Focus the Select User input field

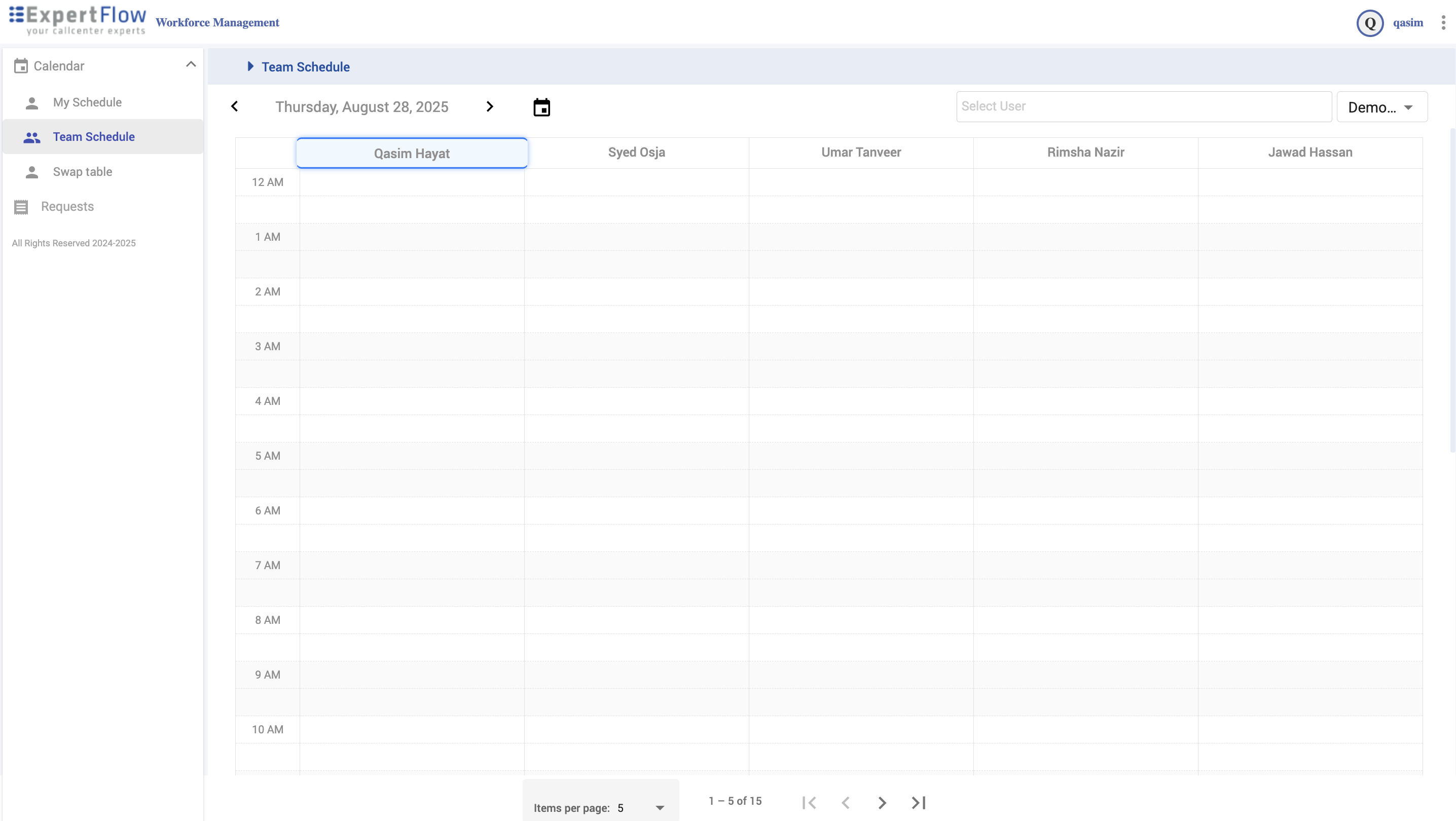pos(1143,106)
